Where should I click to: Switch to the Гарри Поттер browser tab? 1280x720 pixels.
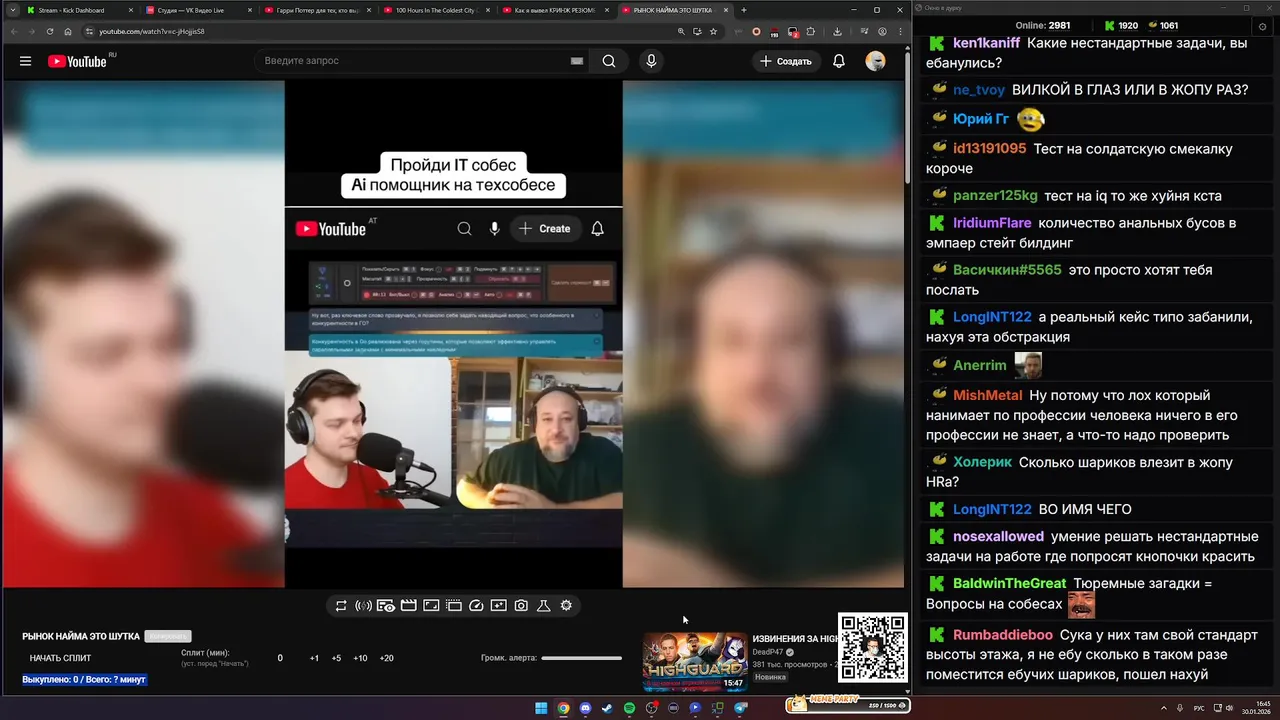[x=317, y=10]
